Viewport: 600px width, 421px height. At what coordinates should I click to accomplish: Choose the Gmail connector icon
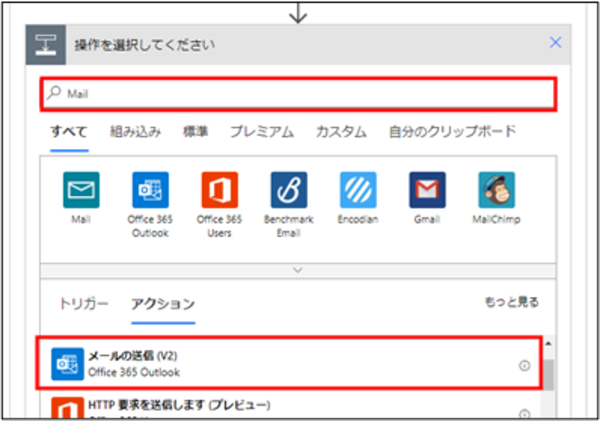pyautogui.click(x=427, y=190)
